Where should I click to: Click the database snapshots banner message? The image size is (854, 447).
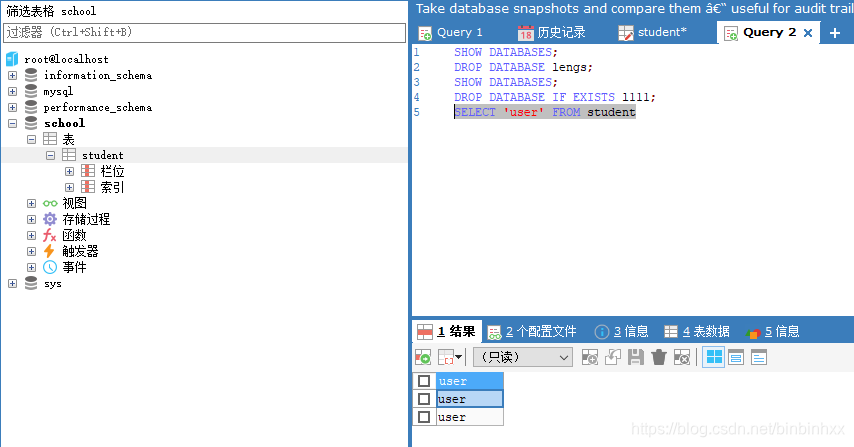click(634, 9)
